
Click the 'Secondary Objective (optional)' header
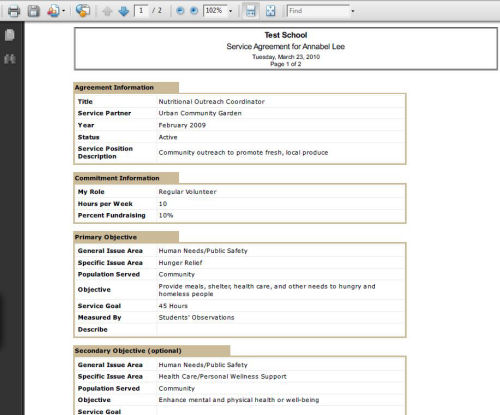tap(152, 351)
